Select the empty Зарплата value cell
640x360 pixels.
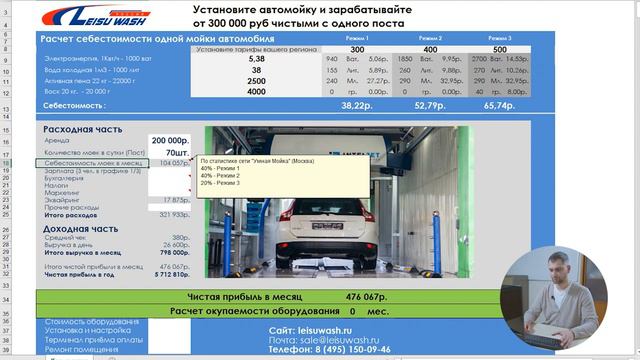click(x=169, y=171)
